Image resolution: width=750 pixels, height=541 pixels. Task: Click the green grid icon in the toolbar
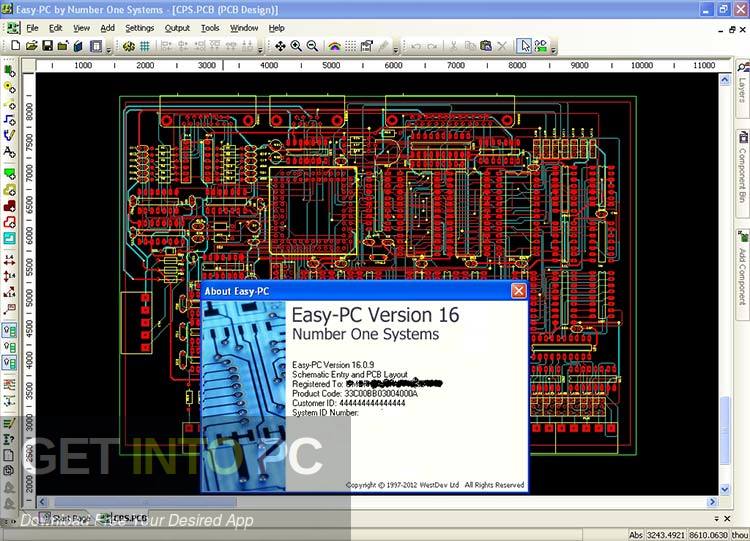click(x=144, y=46)
